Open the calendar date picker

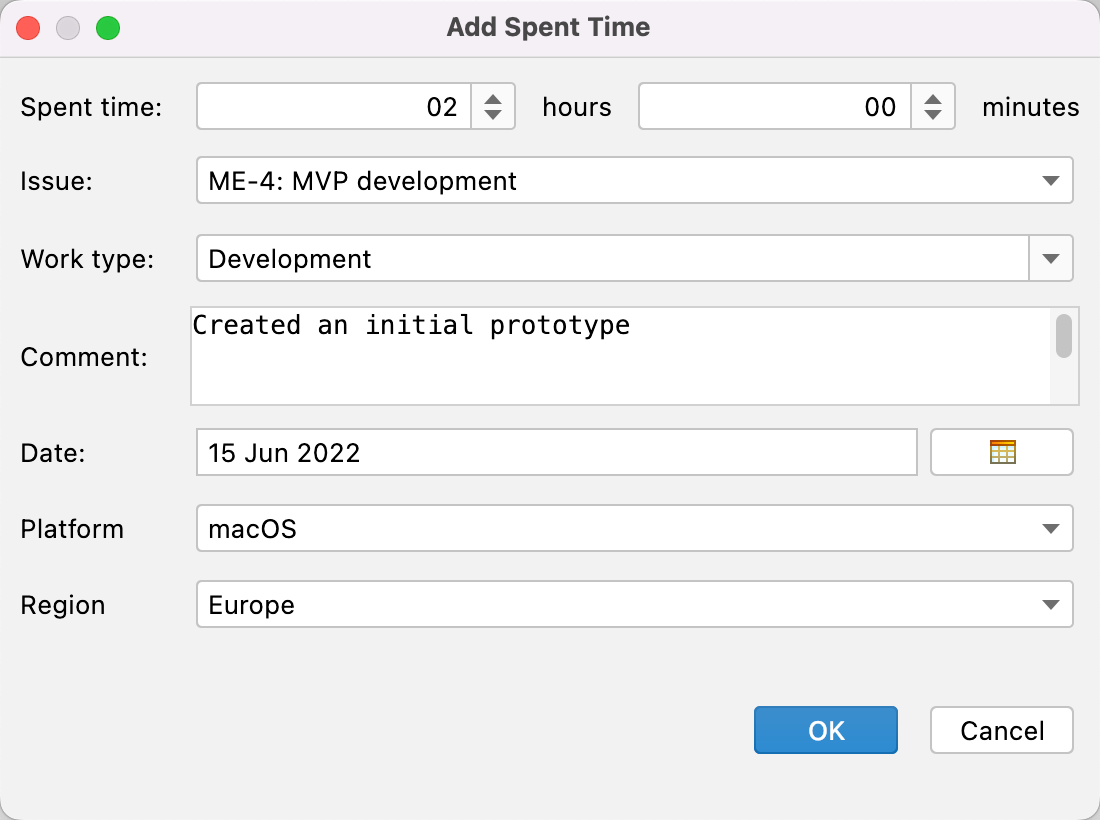pyautogui.click(x=1001, y=452)
